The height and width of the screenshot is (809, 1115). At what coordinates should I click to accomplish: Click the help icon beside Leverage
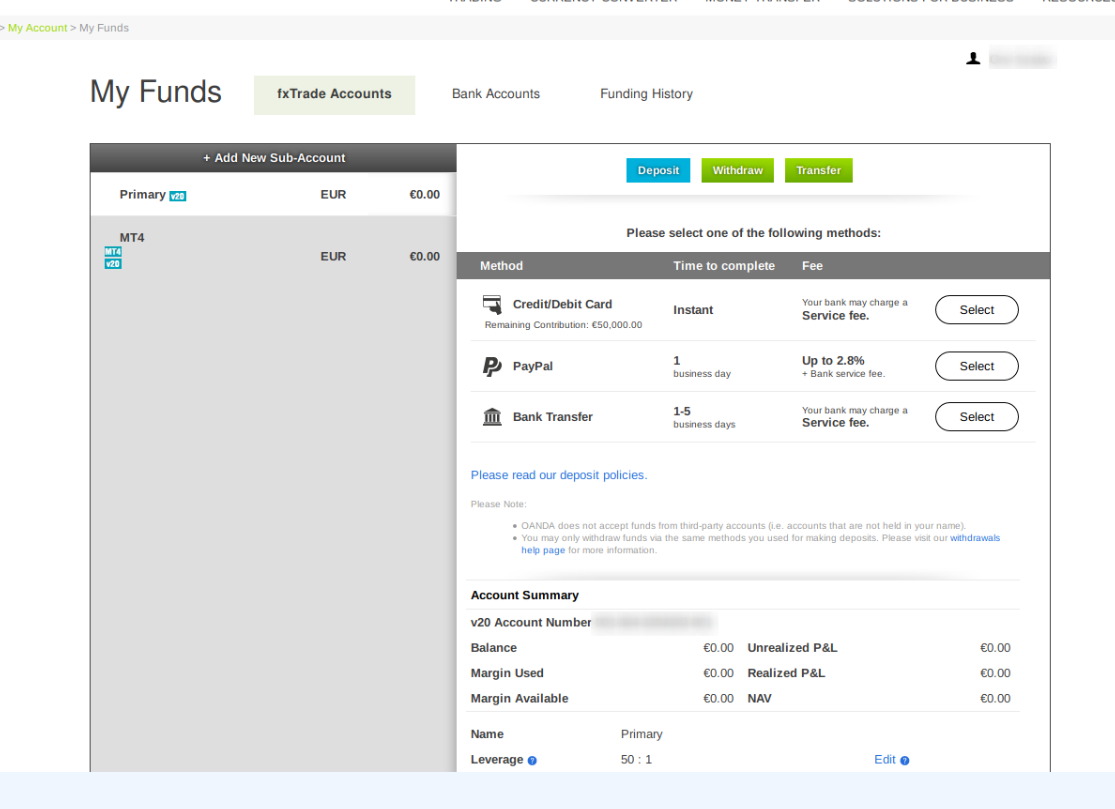[x=532, y=761]
